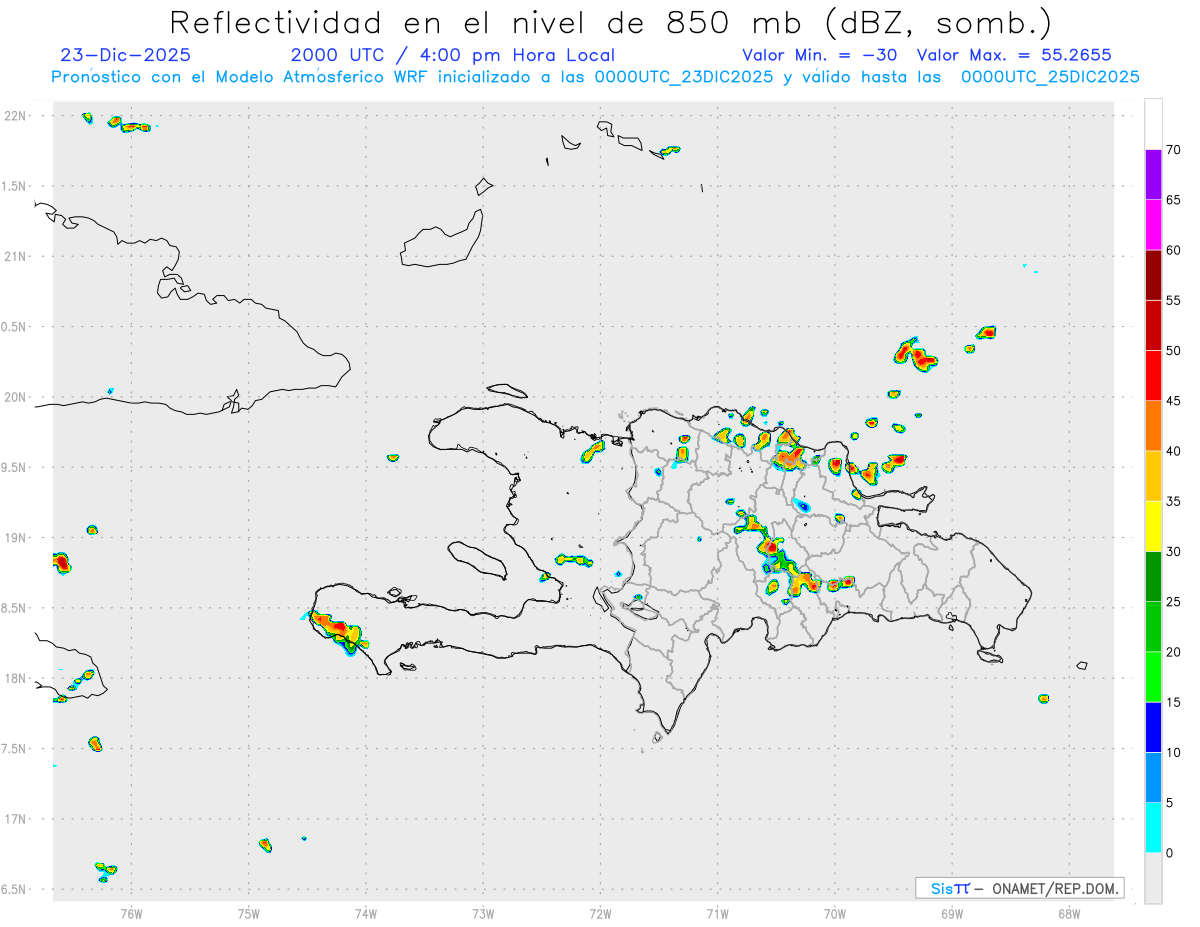
Task: Click the latitude label '20N'
Action: click(x=16, y=397)
